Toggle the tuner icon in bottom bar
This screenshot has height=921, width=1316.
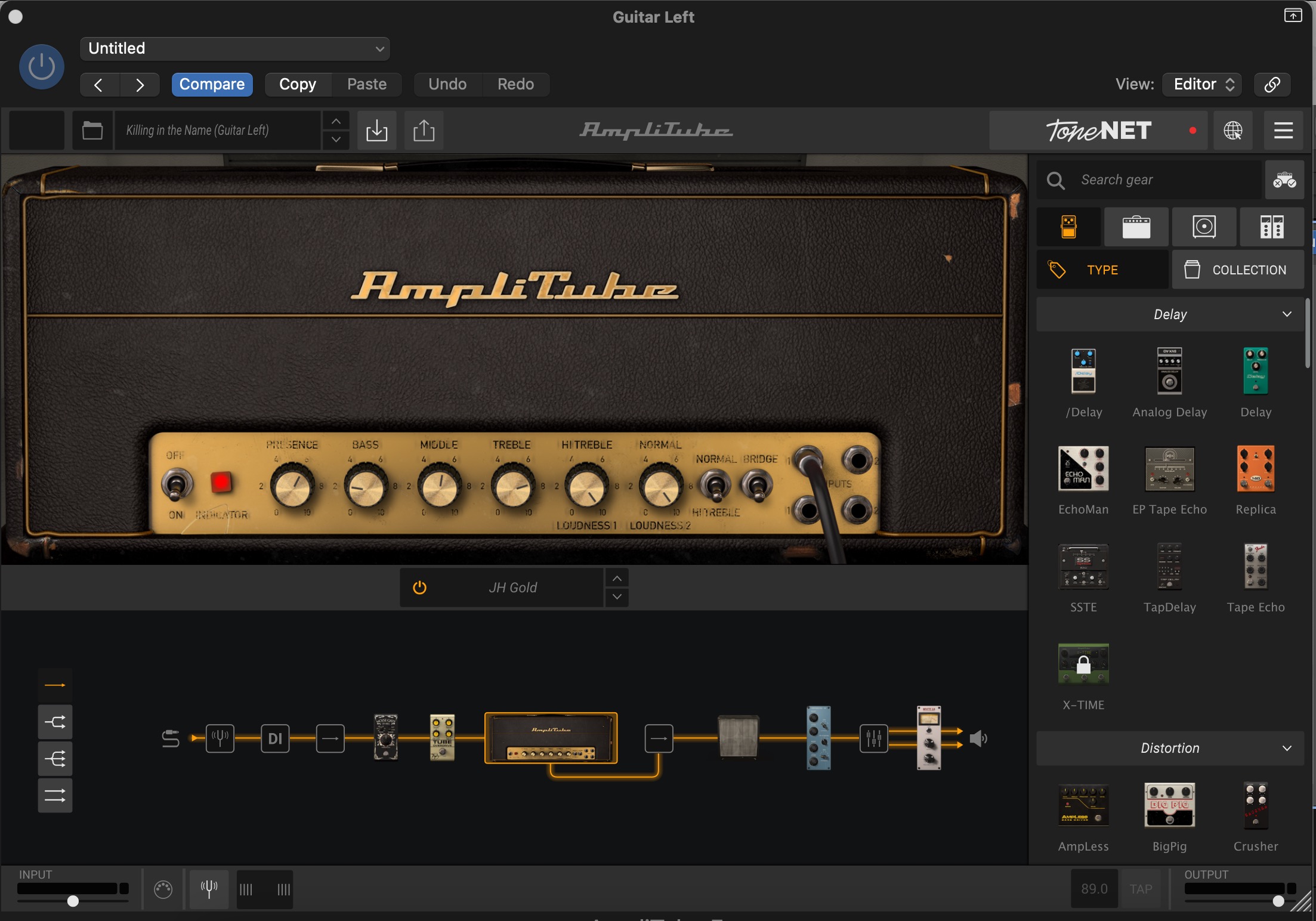(209, 889)
